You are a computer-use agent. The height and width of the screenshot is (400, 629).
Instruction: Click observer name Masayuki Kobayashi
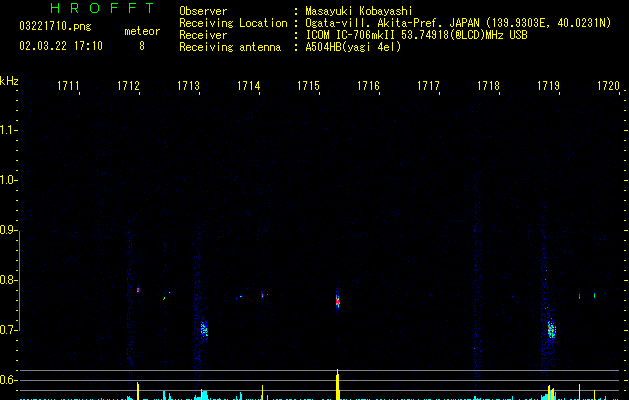pyautogui.click(x=359, y=11)
